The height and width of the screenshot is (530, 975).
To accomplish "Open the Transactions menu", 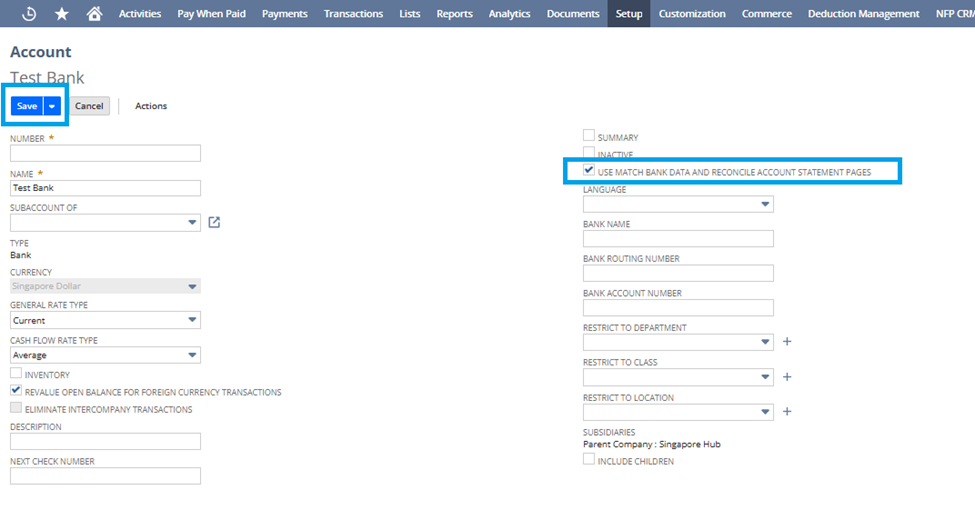I will pos(353,14).
